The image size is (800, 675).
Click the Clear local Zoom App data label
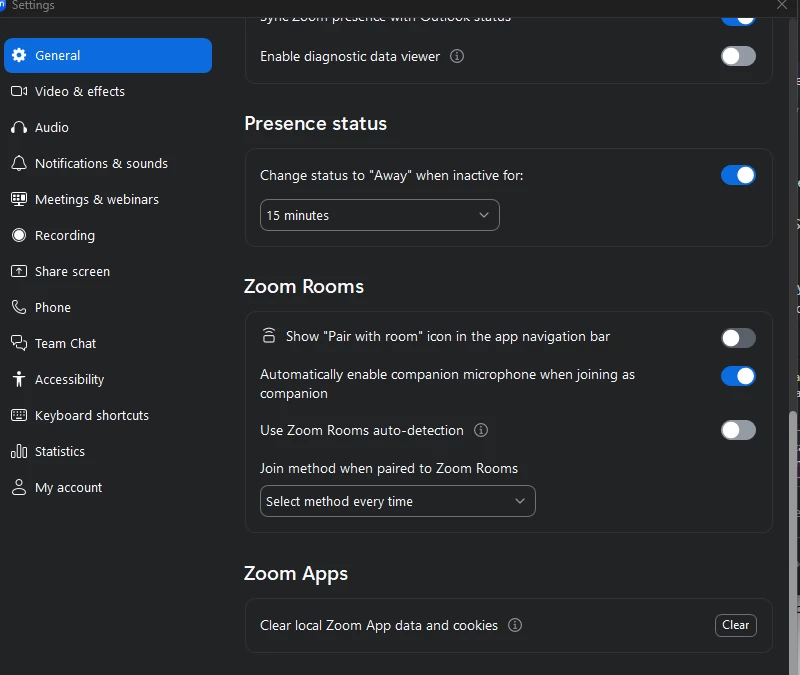click(379, 626)
